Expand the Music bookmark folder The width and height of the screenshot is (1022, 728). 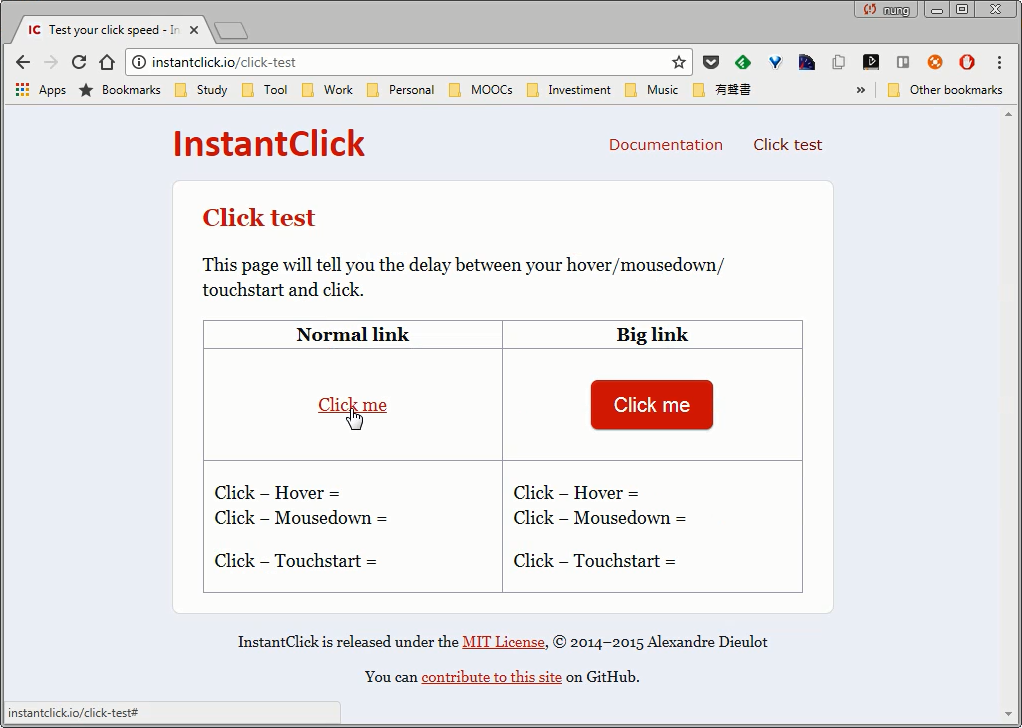pos(652,90)
